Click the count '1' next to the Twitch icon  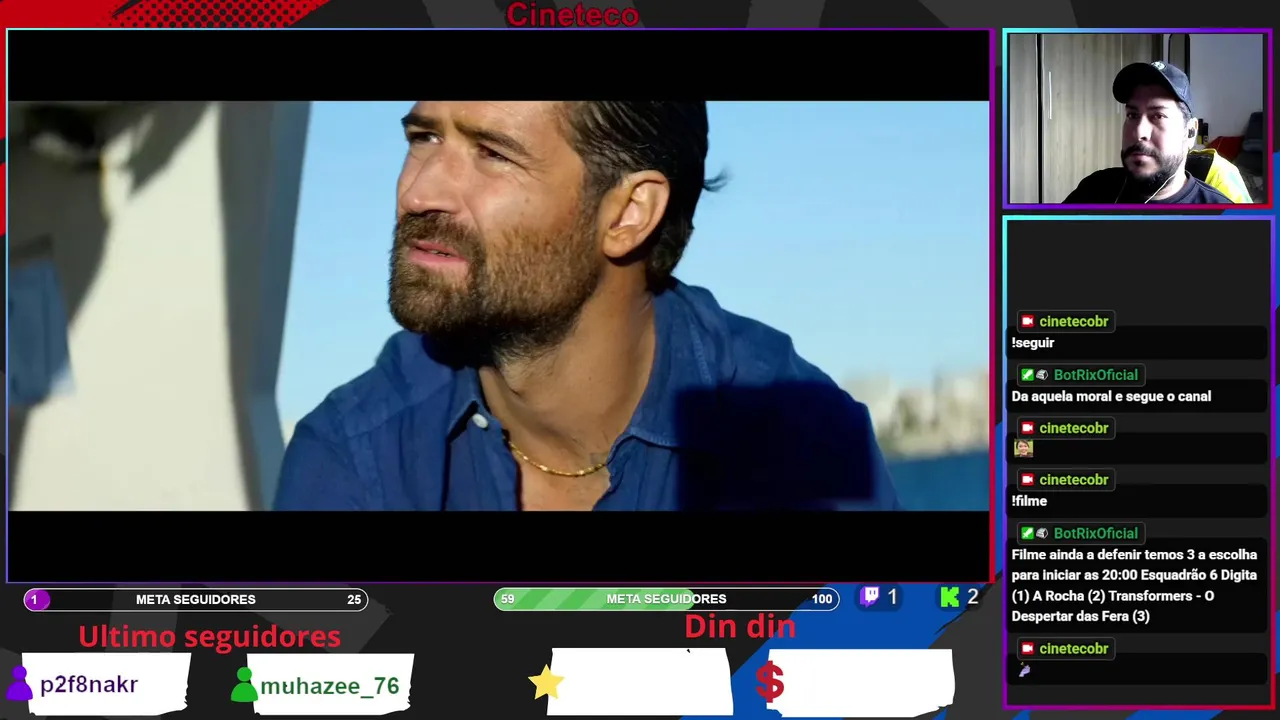pyautogui.click(x=892, y=597)
